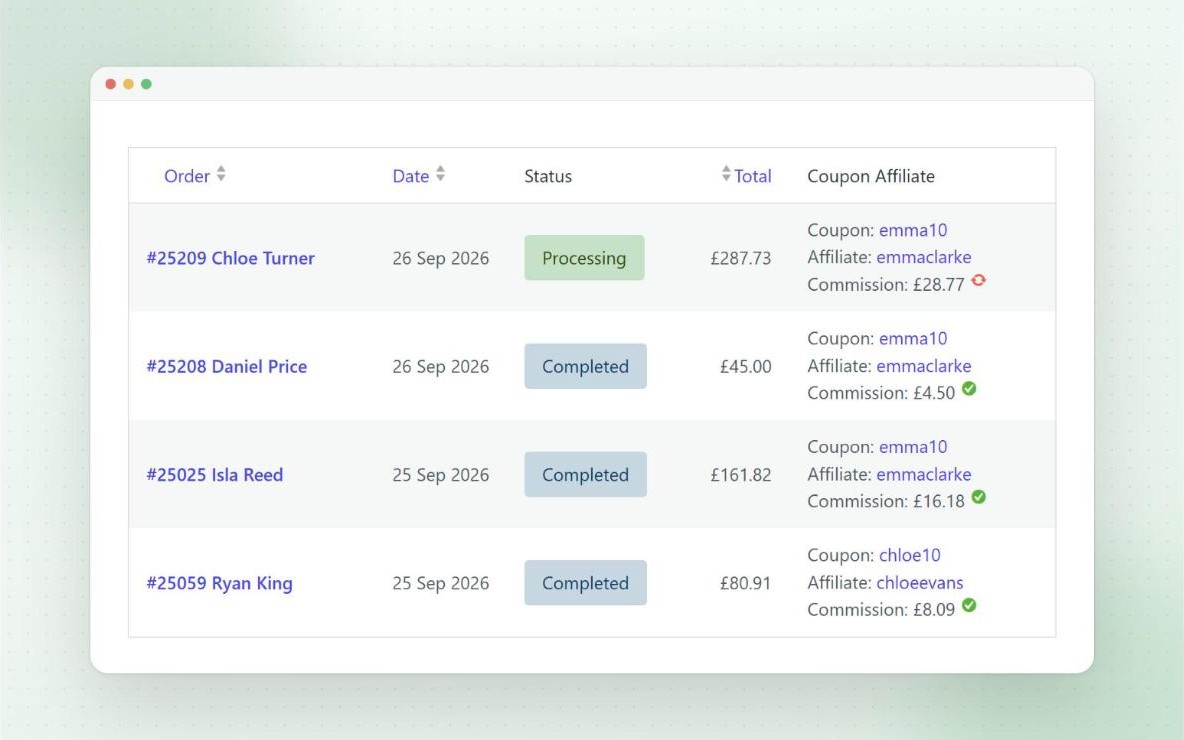
Task: Click the £287.73 total amount
Action: pyautogui.click(x=741, y=258)
